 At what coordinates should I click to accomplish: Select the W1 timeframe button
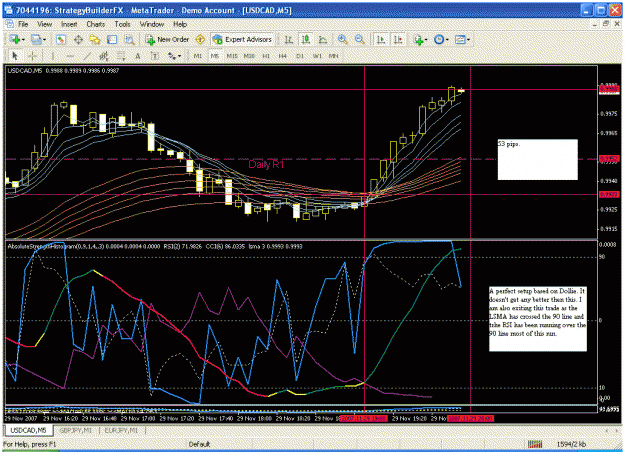pyautogui.click(x=317, y=56)
